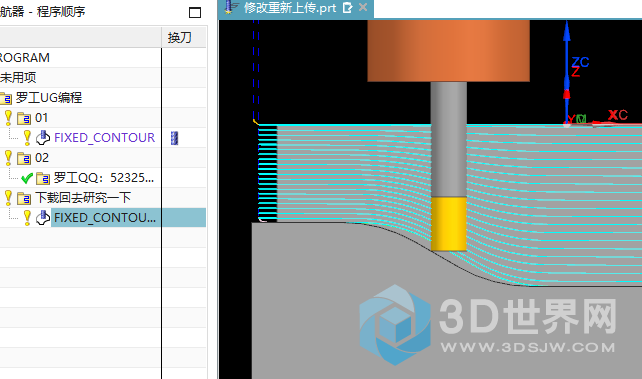Select the PROGRAM root node

coord(25,58)
